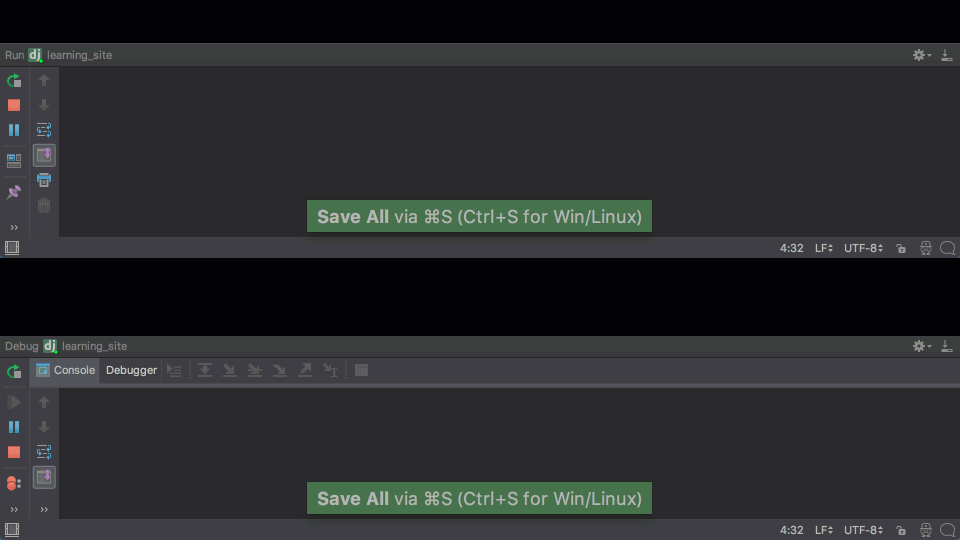Open Evaluate Expression calculator icon
960x540 pixels.
click(x=361, y=370)
